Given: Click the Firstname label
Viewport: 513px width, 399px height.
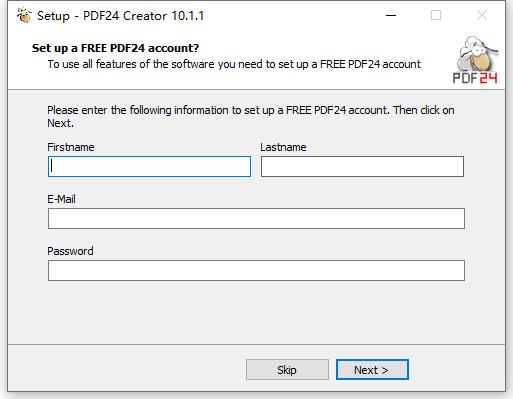Looking at the screenshot, I should pos(71,147).
